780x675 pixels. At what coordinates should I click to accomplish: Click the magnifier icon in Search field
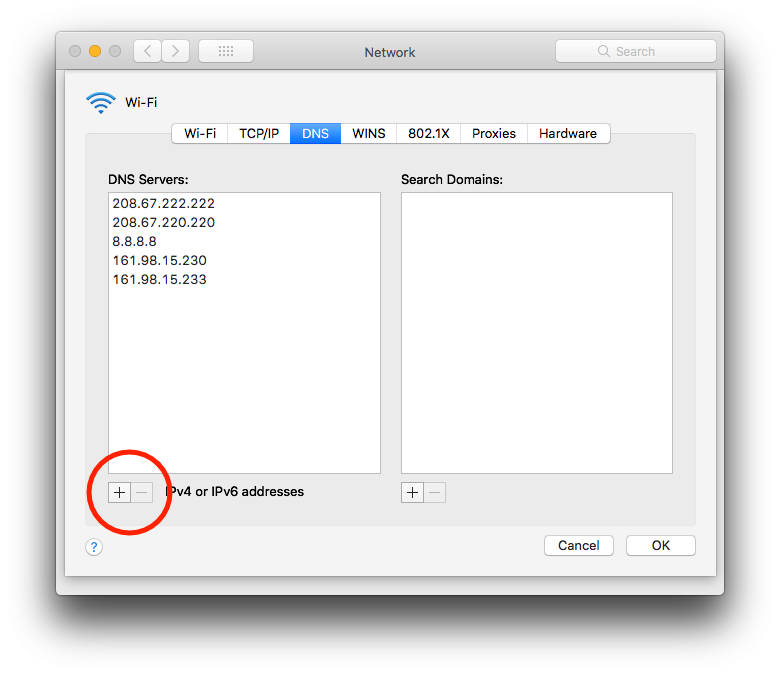click(x=603, y=51)
